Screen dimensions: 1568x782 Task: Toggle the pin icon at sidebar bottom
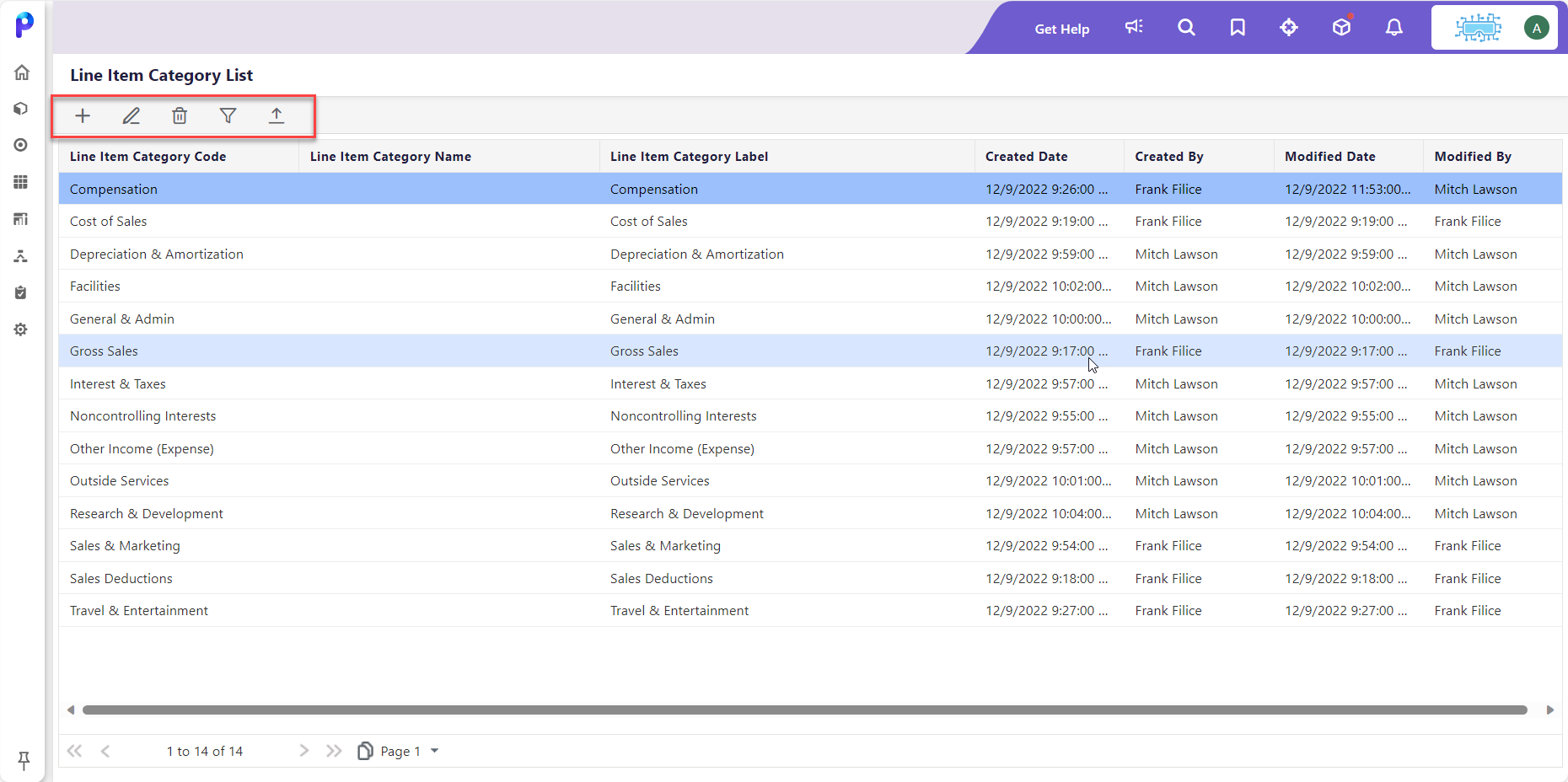(24, 760)
